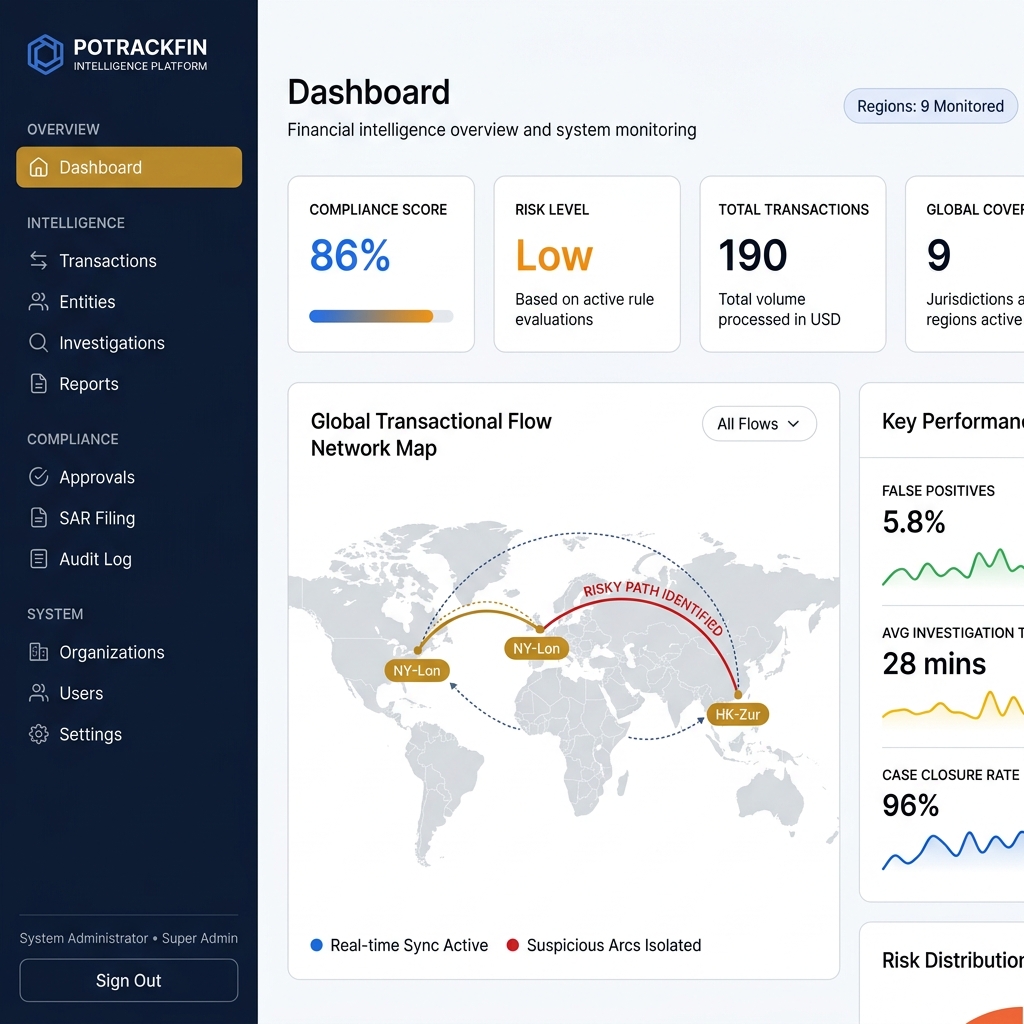This screenshot has width=1024, height=1024.
Task: Click the Real-time Sync Active legend label
Action: [x=409, y=945]
